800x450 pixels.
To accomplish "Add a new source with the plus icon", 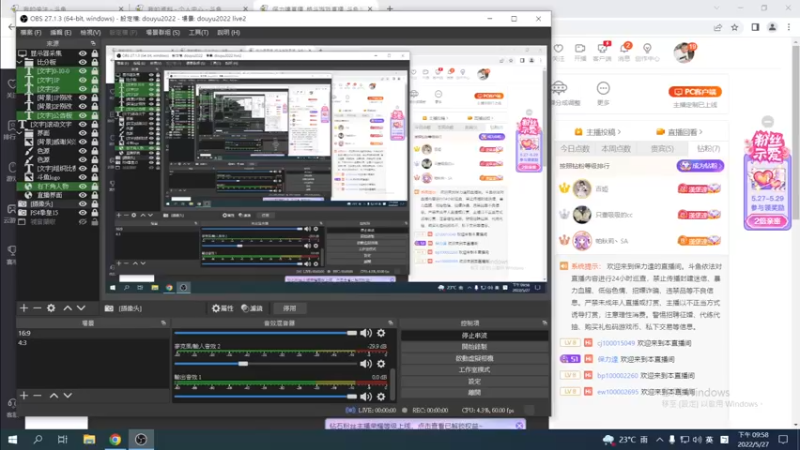I will click(x=24, y=308).
